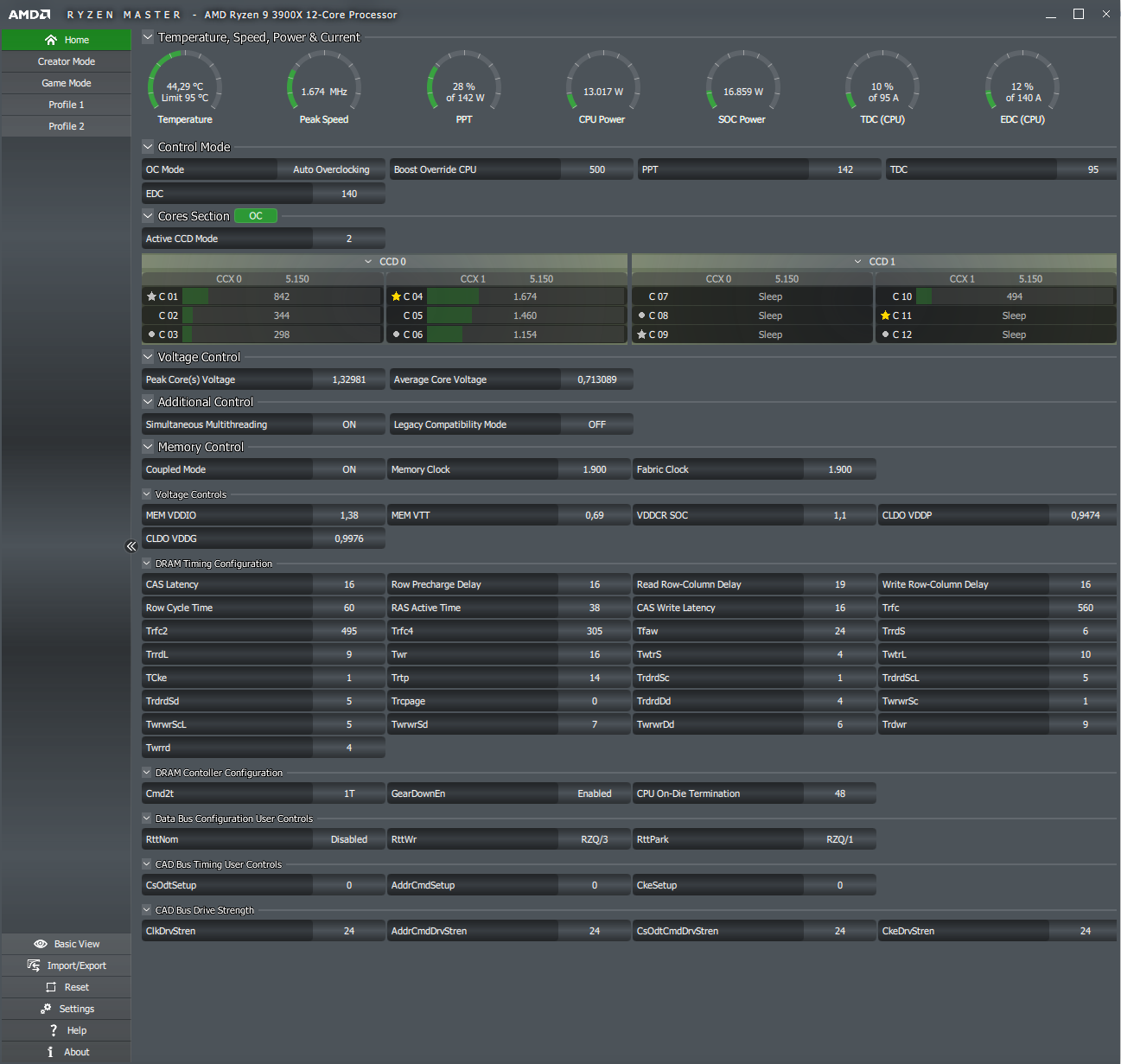Screen dimensions: 1121x1064
Task: Click the gray star next to C 01
Action: click(151, 296)
